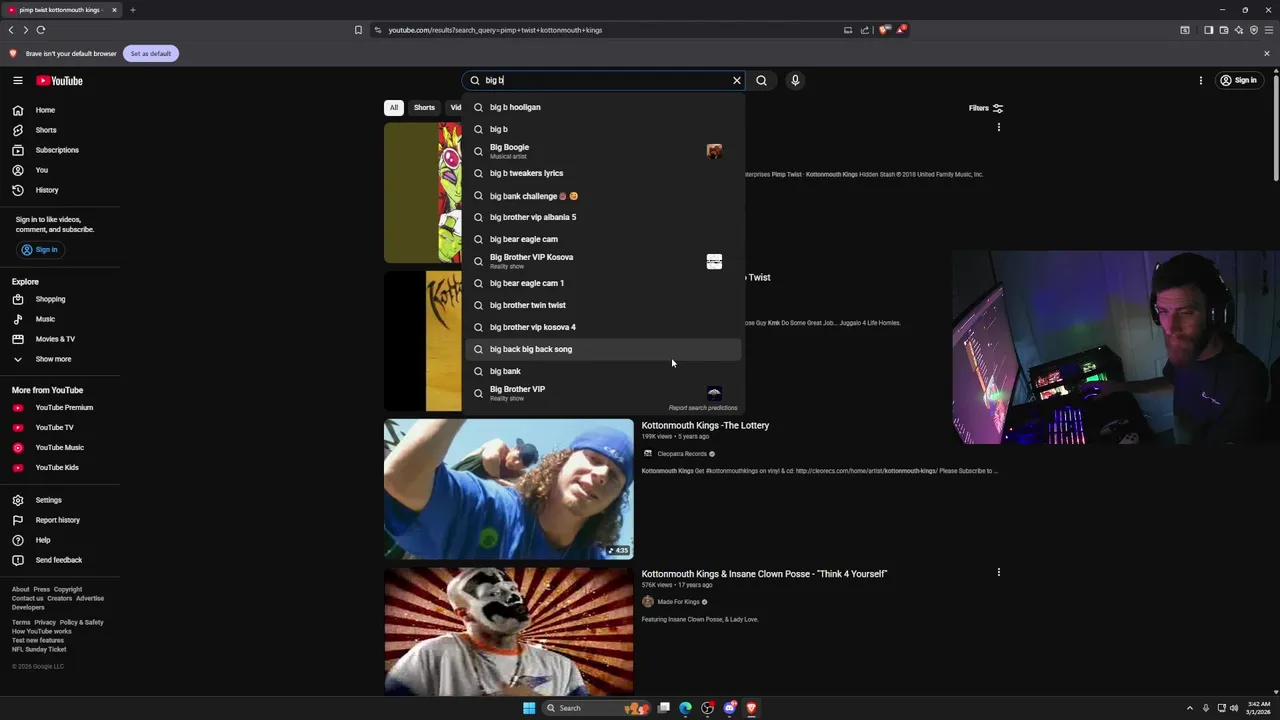This screenshot has width=1280, height=720.
Task: Clear the search box with the X
Action: pyautogui.click(x=737, y=80)
